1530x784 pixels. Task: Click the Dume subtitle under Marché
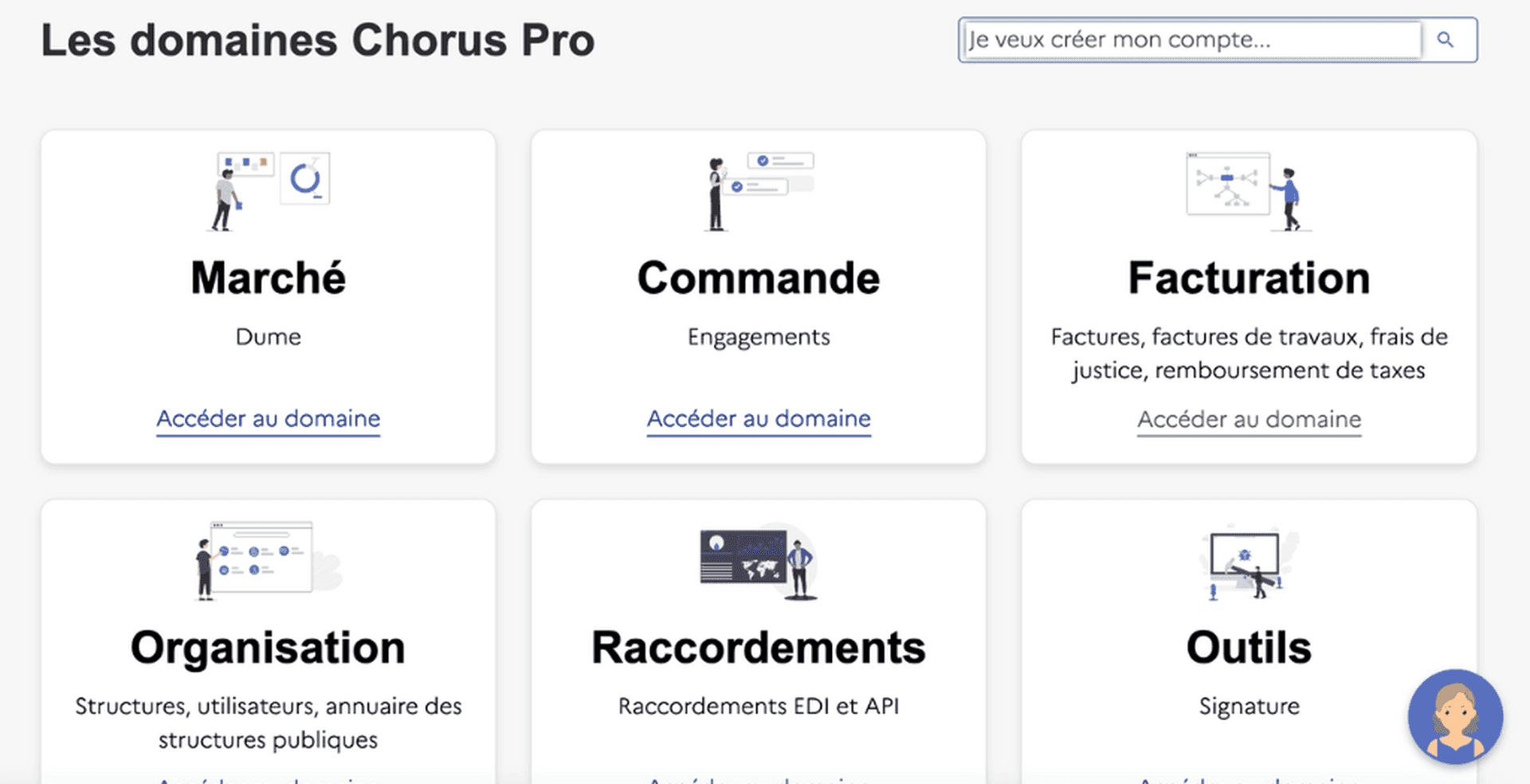pos(268,336)
